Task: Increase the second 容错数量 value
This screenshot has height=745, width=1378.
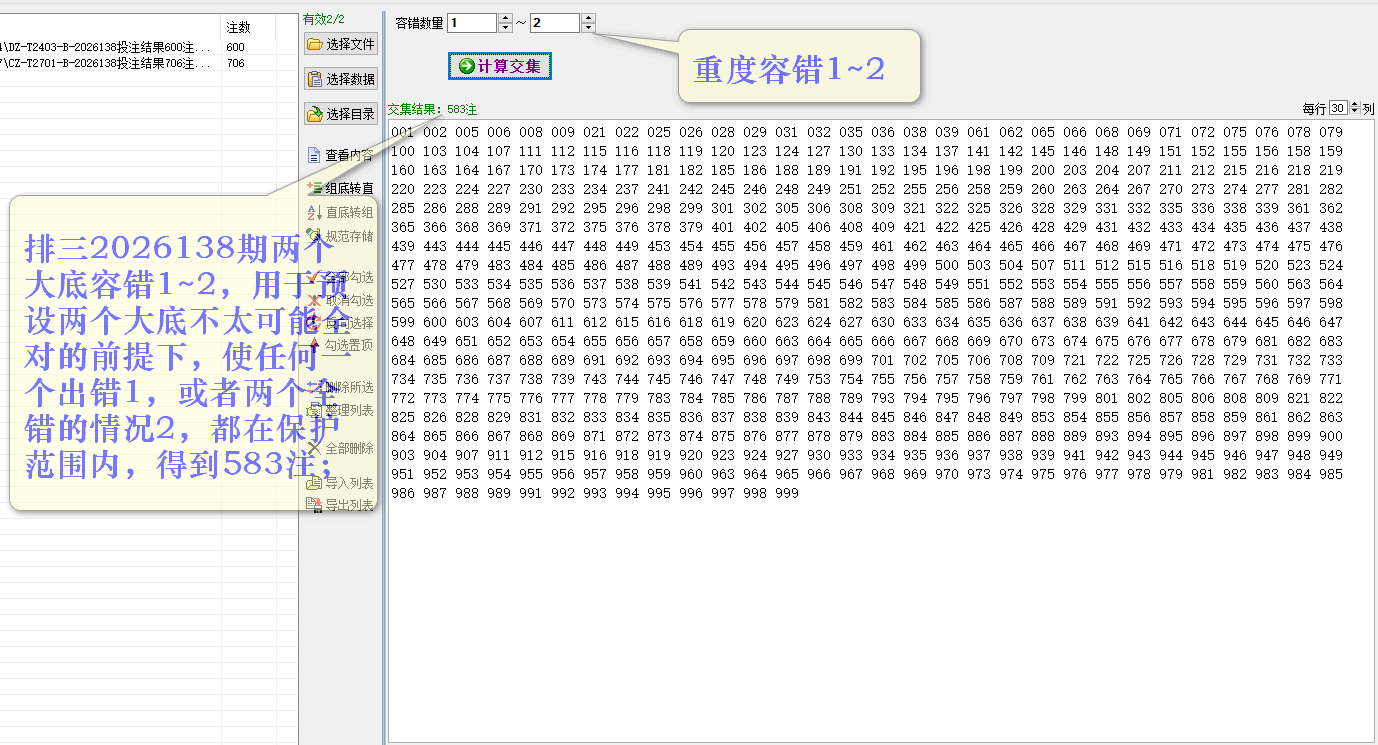Action: (x=588, y=17)
